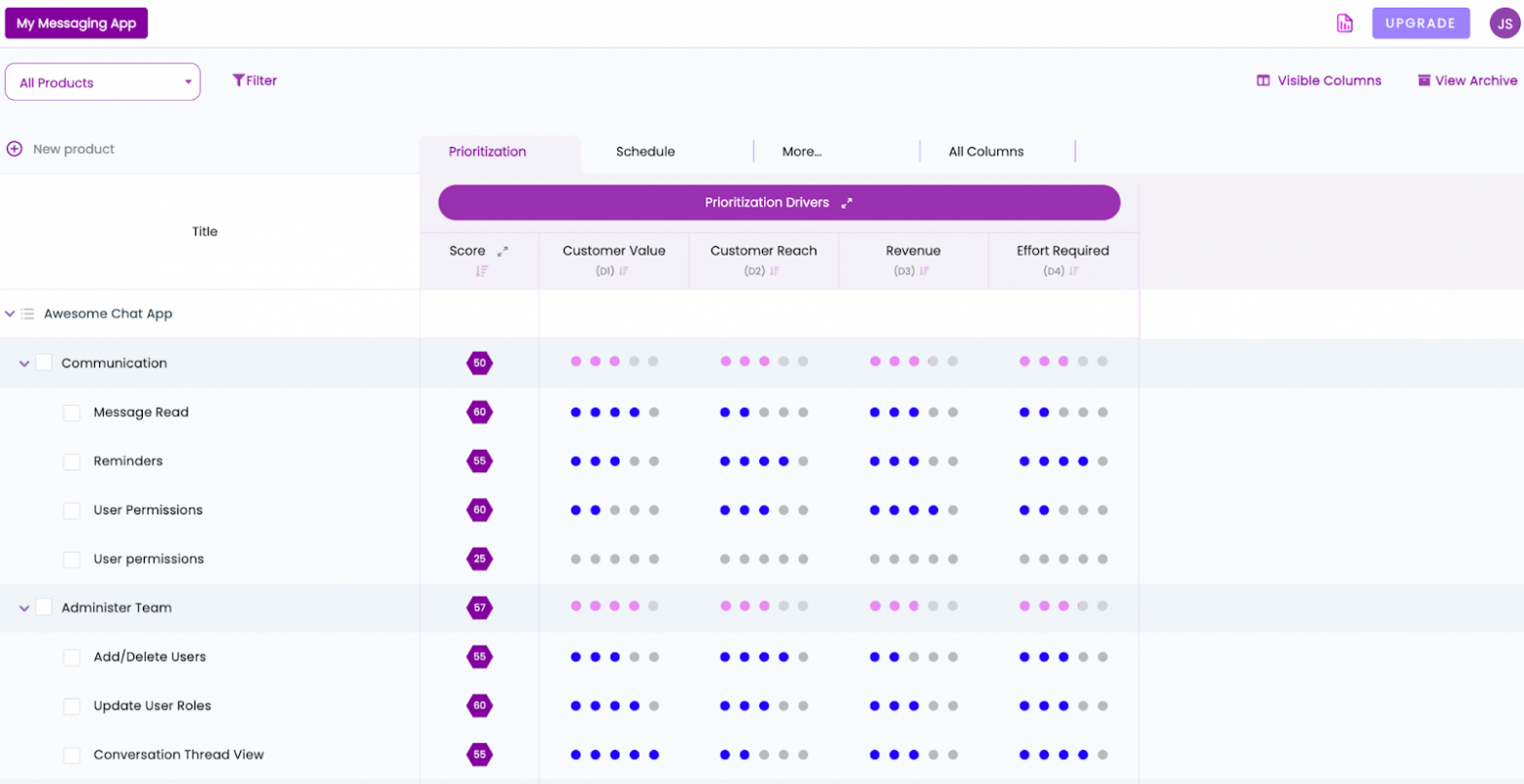
Task: Sort by the Effort Required column icon
Action: (1074, 271)
